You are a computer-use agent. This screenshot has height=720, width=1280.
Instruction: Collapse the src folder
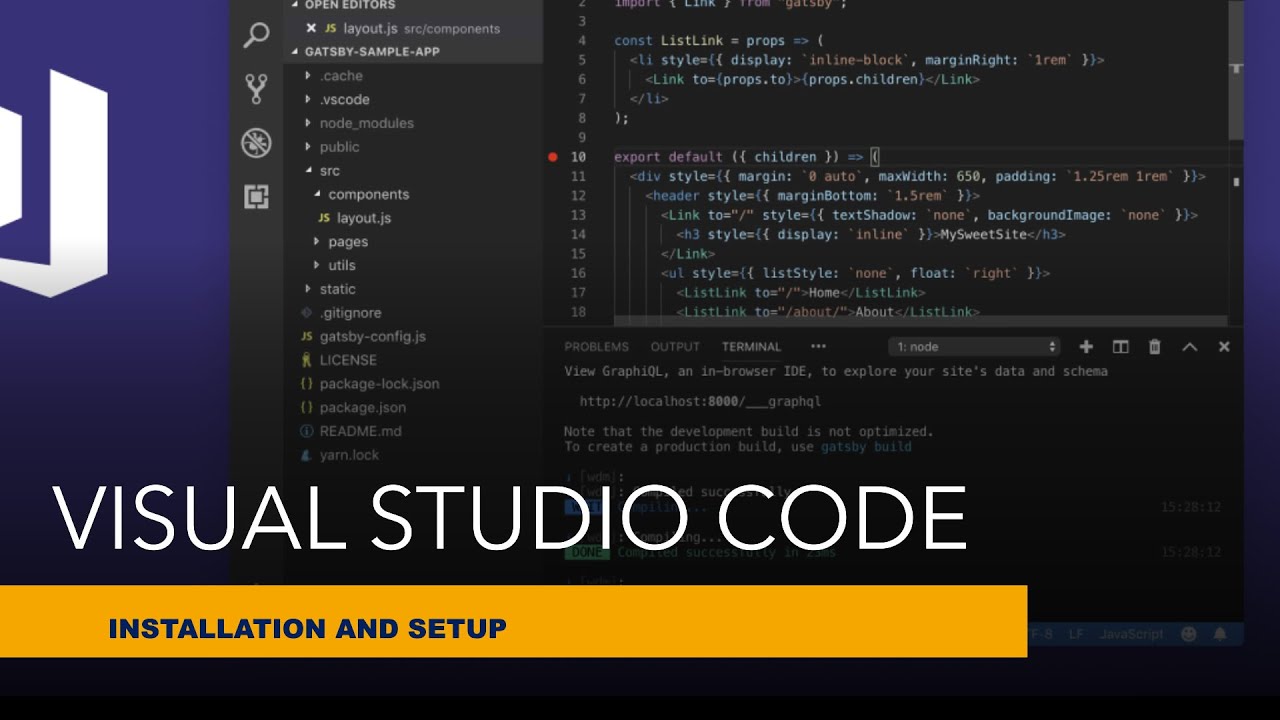(x=308, y=171)
